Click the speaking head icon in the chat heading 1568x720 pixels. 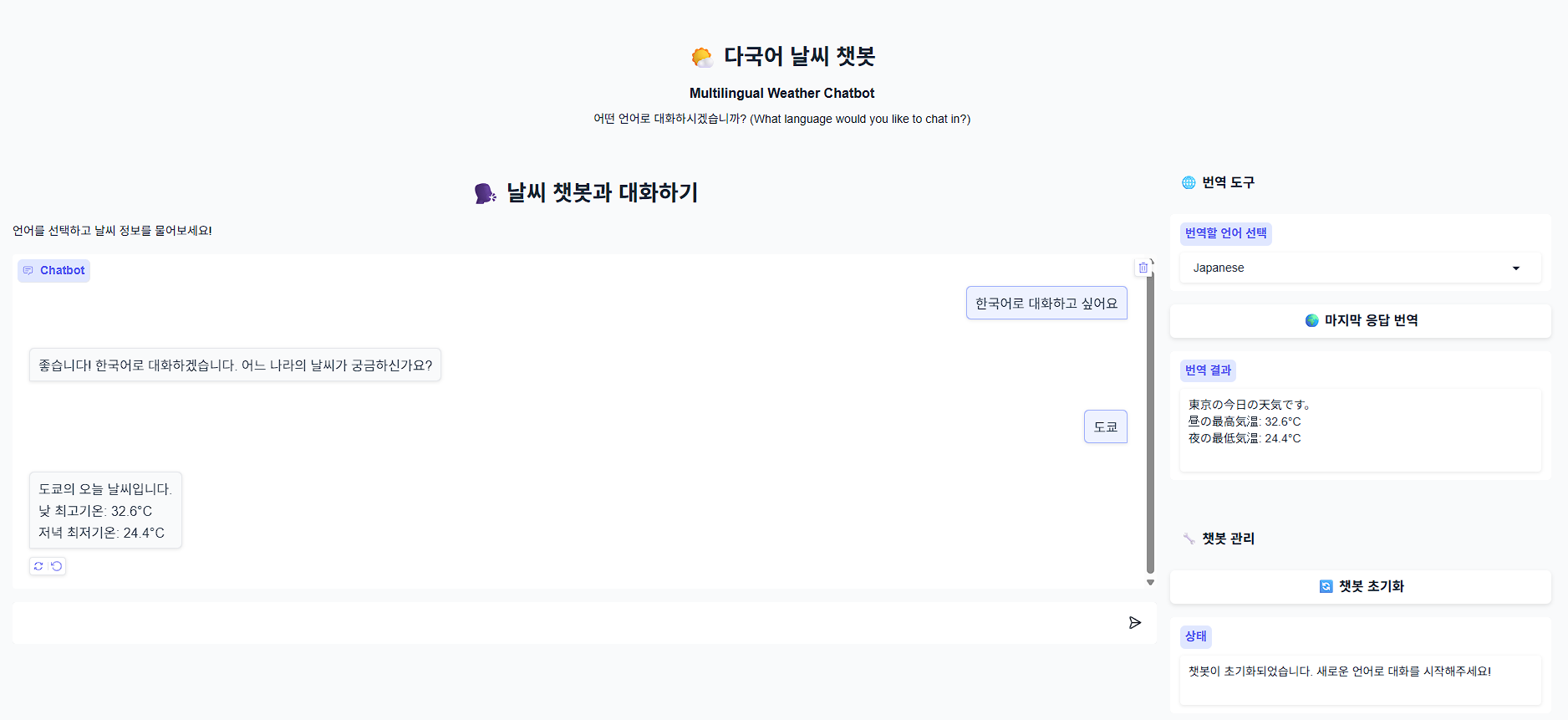pyautogui.click(x=485, y=193)
